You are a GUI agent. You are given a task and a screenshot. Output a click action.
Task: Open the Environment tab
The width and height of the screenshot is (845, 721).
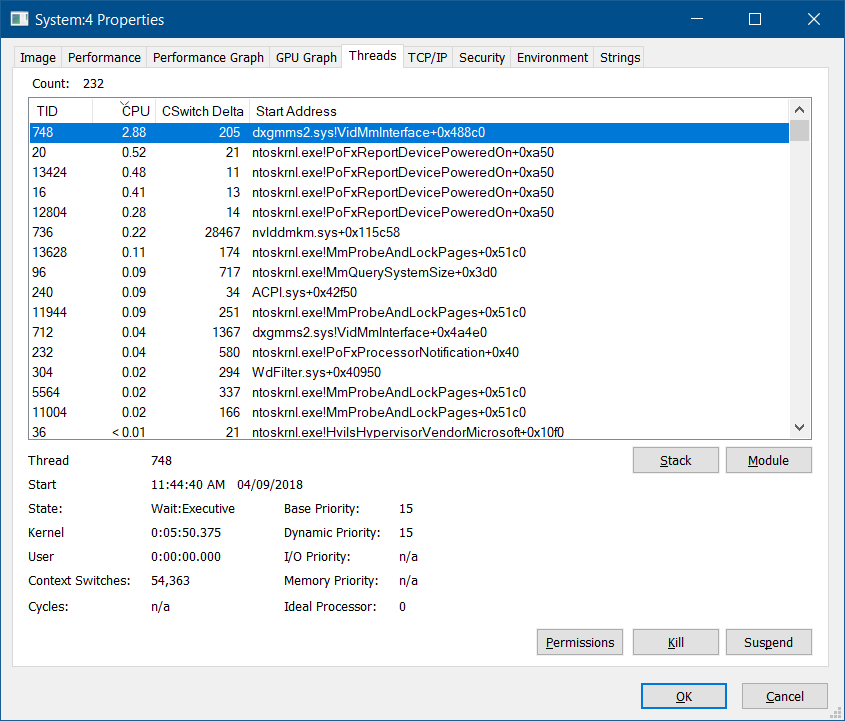pyautogui.click(x=552, y=58)
